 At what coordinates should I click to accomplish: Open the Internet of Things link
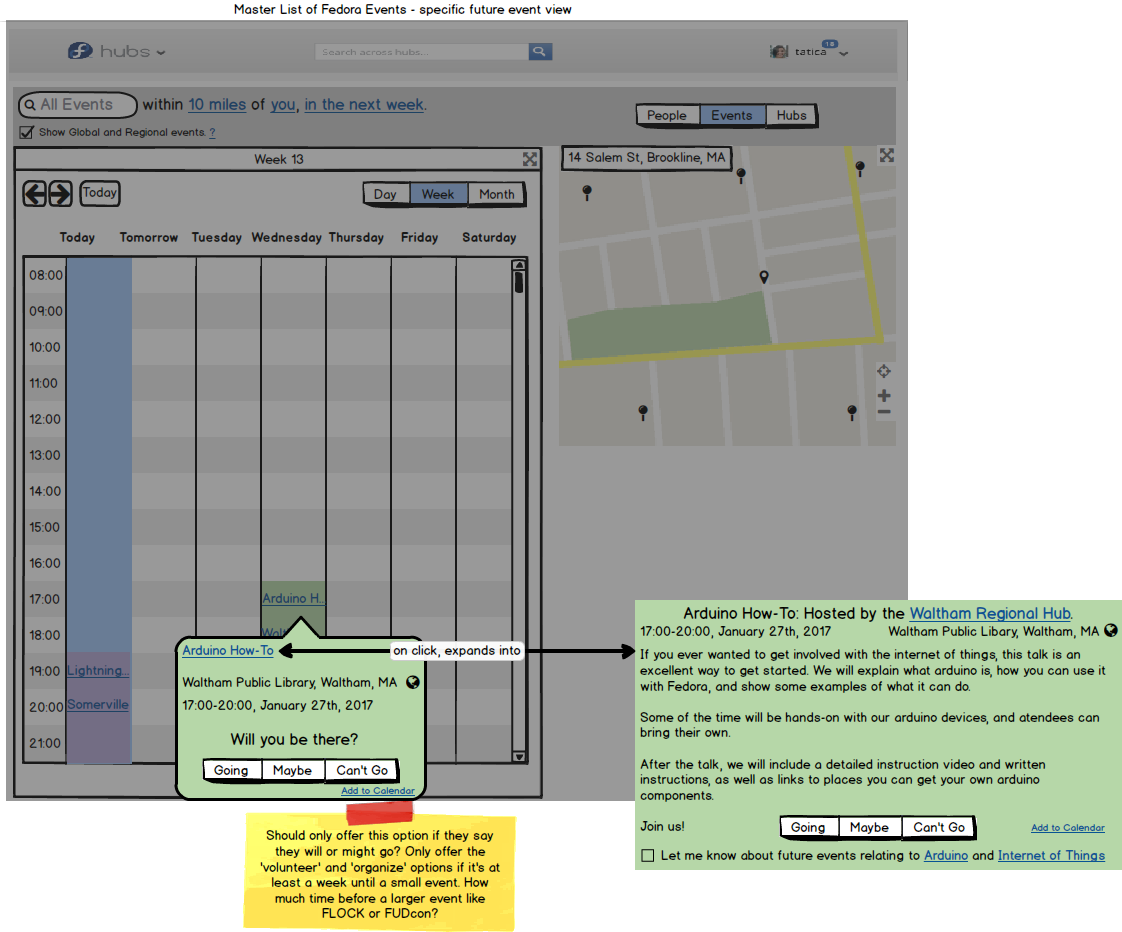coord(1051,855)
